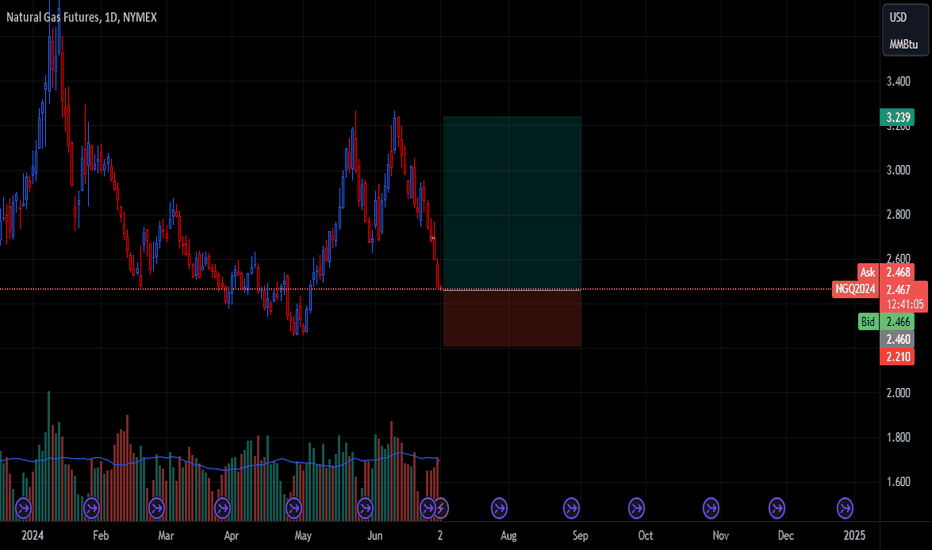Select the 2.210 stop loss price label
This screenshot has width=932, height=550.
click(897, 357)
